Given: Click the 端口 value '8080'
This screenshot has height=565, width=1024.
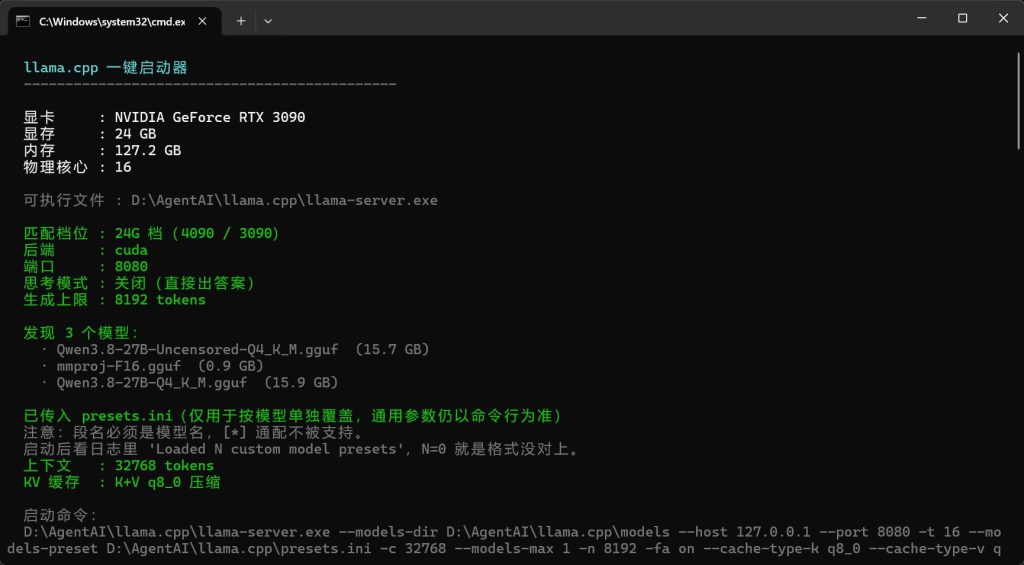Looking at the screenshot, I should (131, 266).
